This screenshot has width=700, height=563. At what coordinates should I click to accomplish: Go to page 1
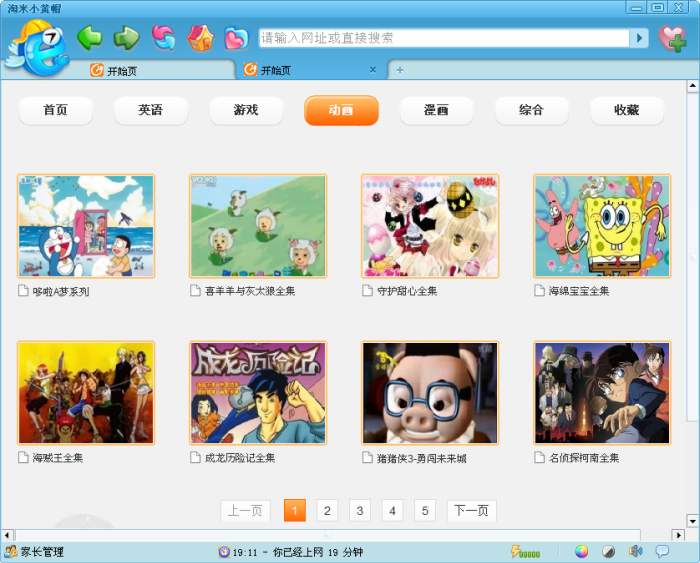(295, 510)
